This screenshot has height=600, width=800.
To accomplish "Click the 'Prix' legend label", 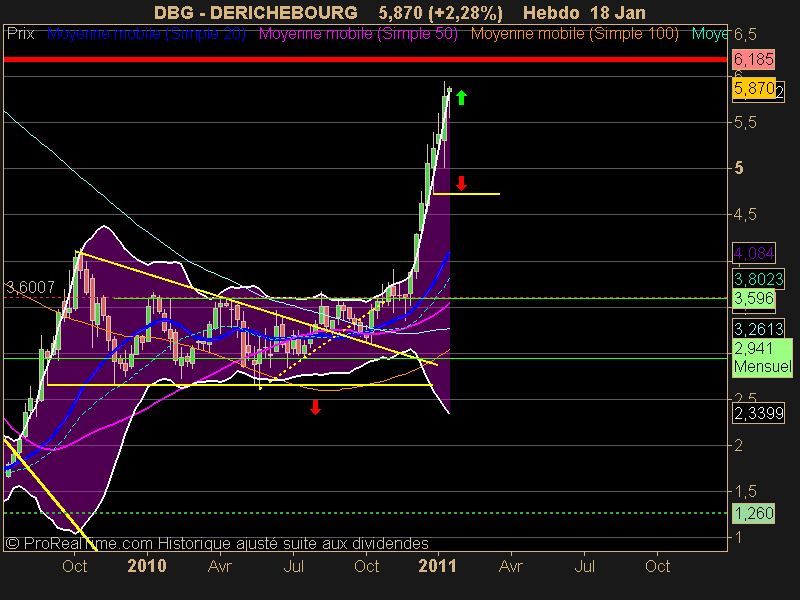I will point(20,34).
